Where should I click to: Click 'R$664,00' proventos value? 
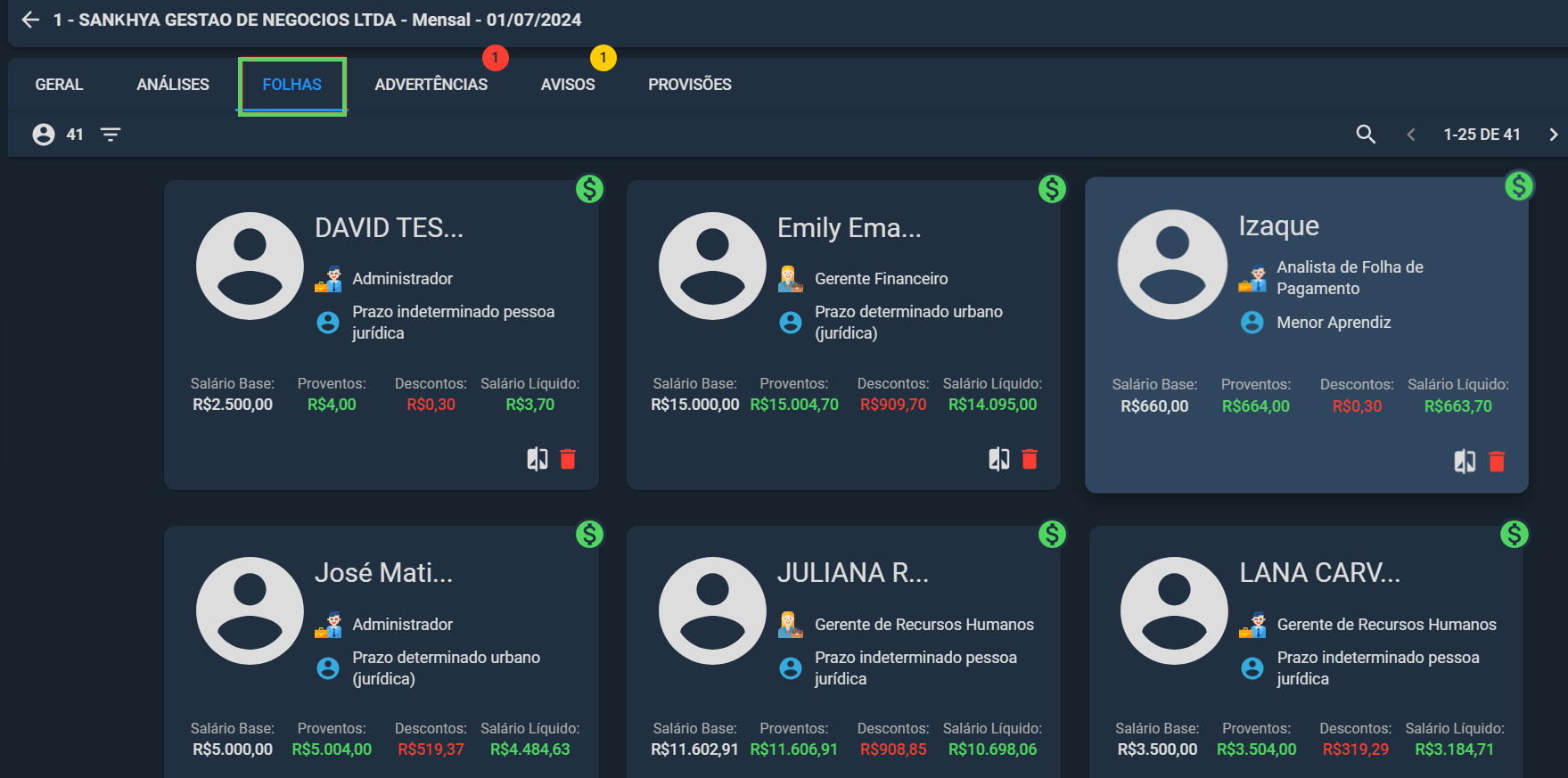pyautogui.click(x=1255, y=406)
